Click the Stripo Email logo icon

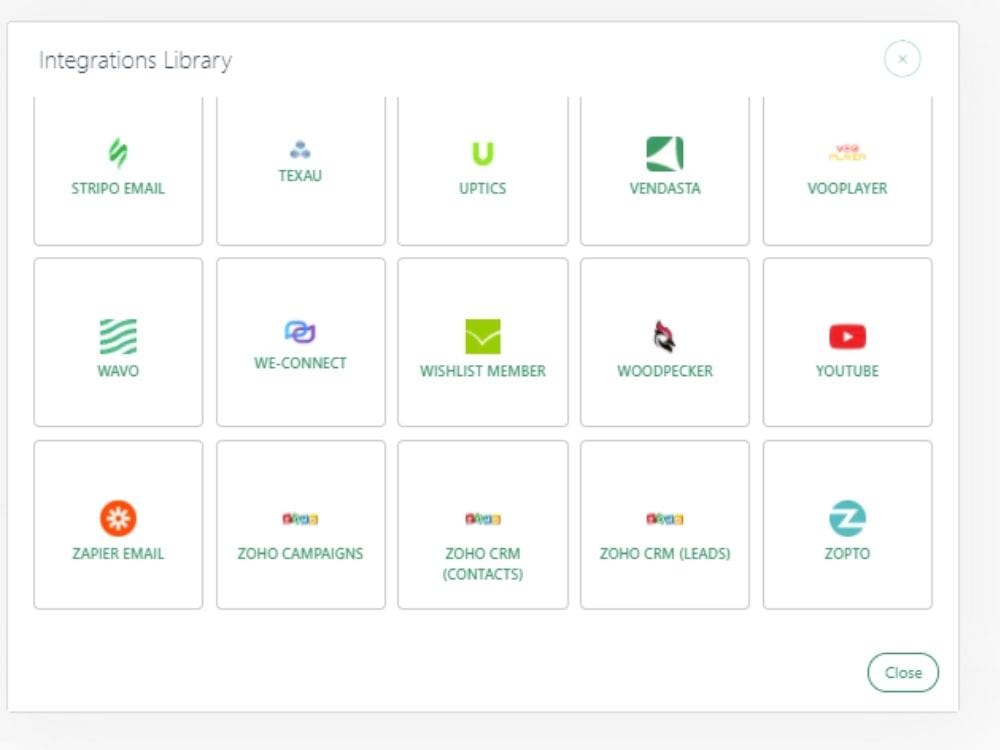[x=118, y=153]
